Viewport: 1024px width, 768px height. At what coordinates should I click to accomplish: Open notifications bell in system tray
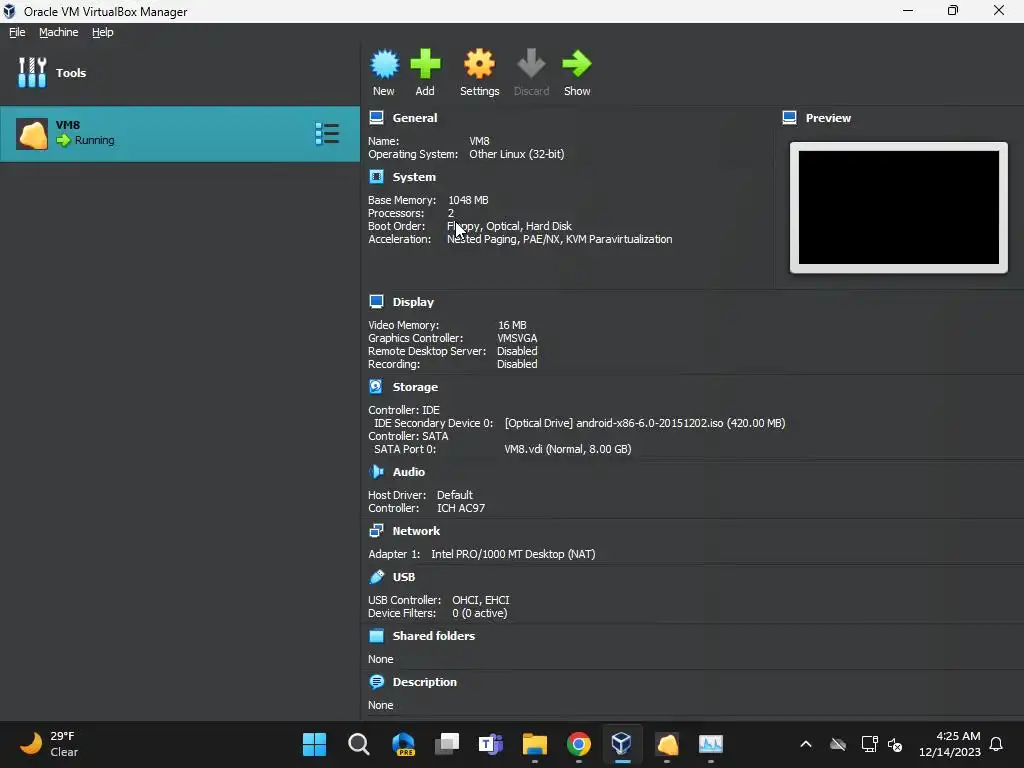point(996,744)
